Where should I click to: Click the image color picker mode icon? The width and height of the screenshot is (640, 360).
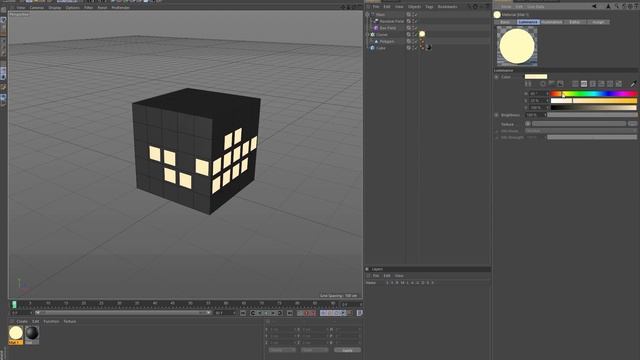click(x=560, y=84)
